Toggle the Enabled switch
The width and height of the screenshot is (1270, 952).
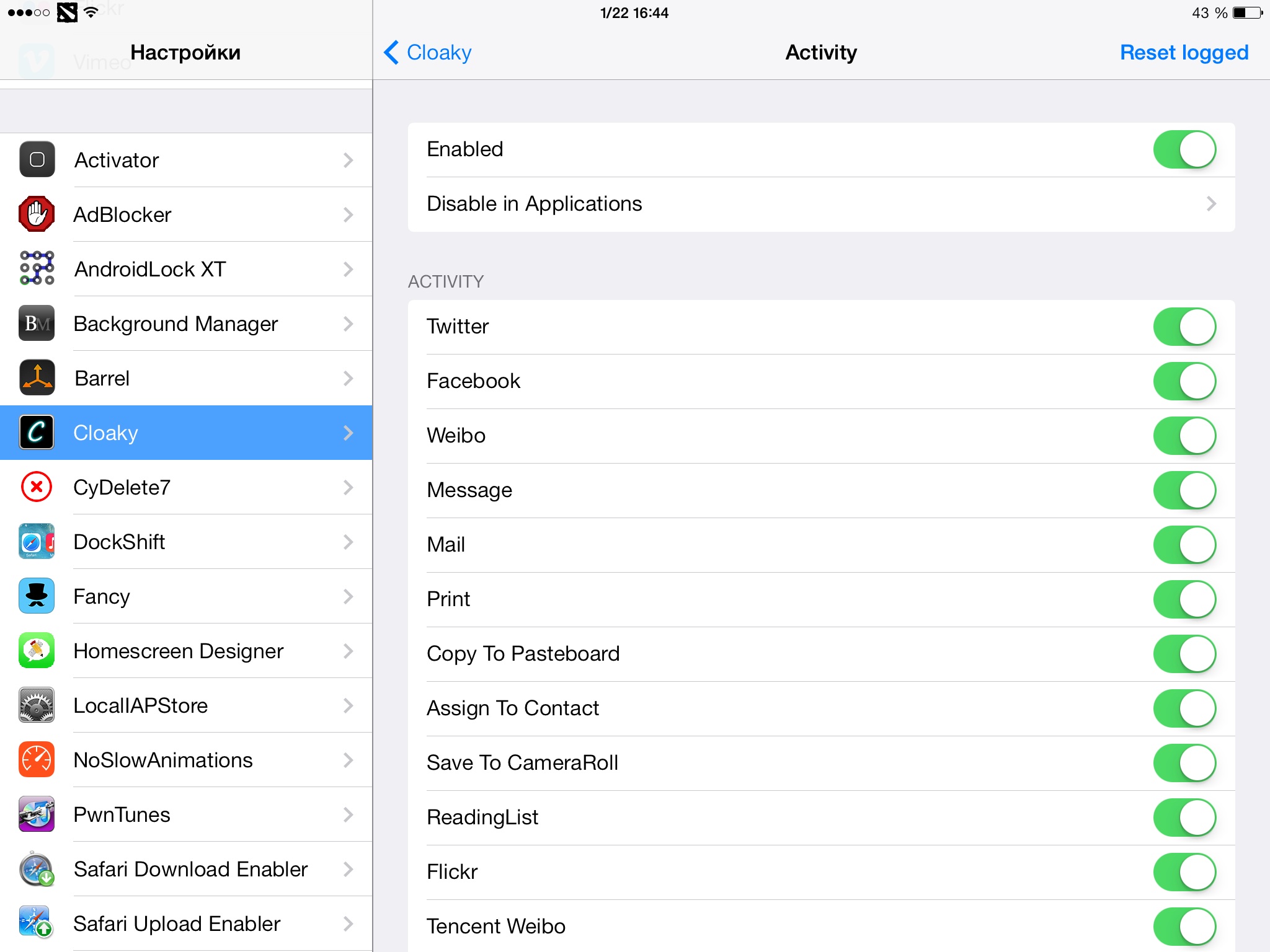pos(1184,149)
